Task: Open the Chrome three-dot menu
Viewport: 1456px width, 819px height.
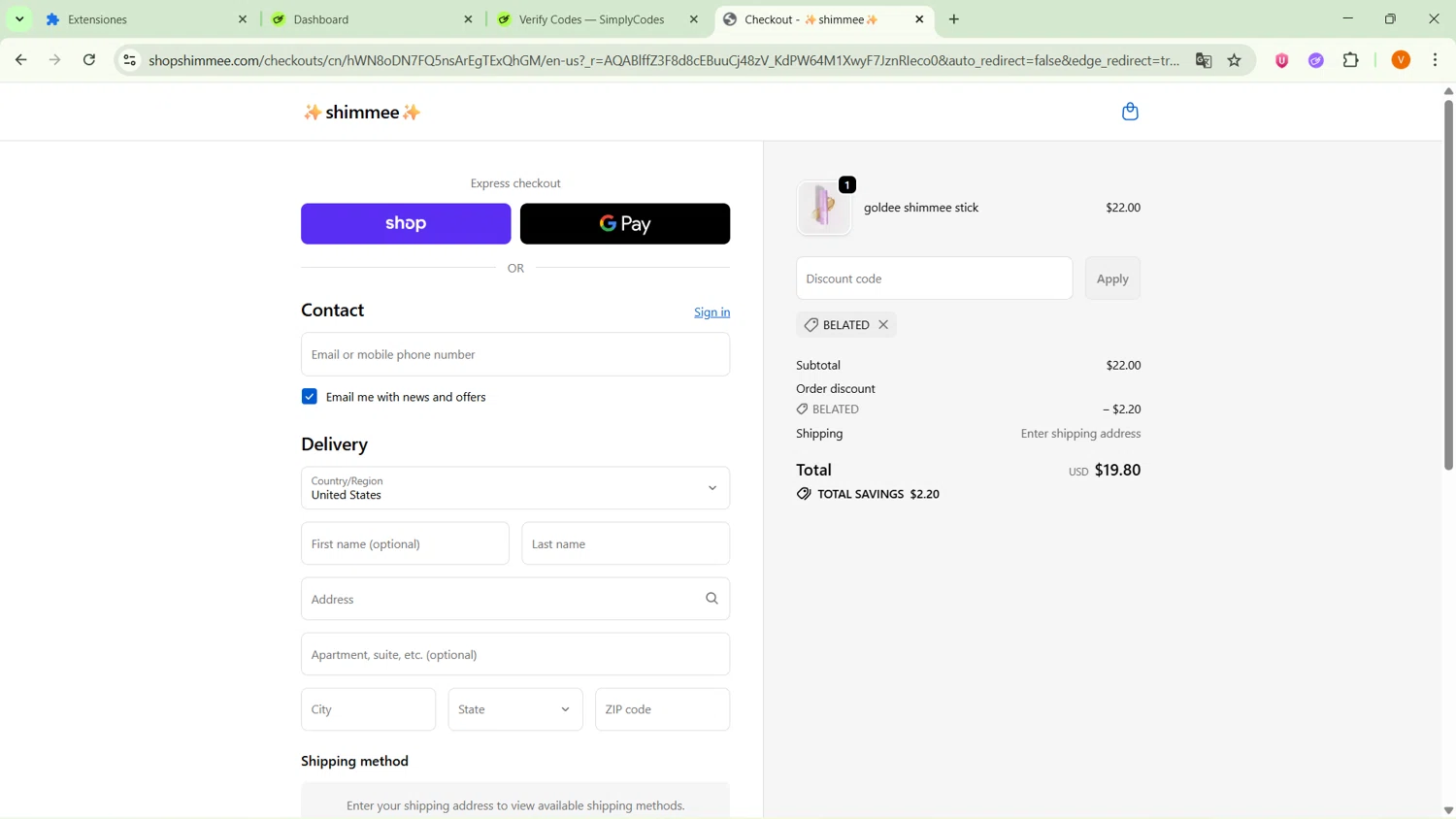Action: pyautogui.click(x=1436, y=60)
